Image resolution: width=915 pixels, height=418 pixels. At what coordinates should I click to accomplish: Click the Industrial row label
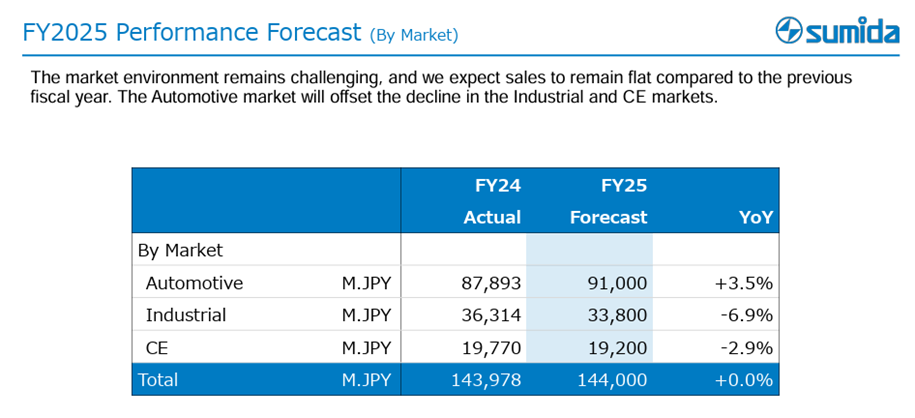coord(186,315)
